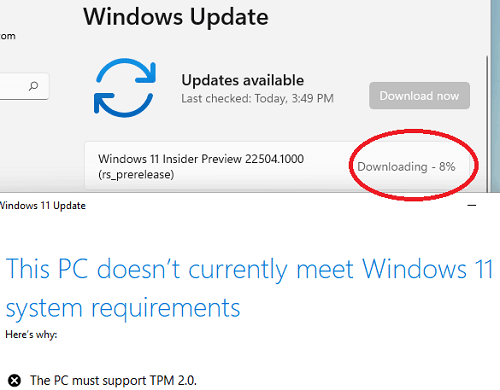The height and width of the screenshot is (390, 500).
Task: Click the This PC doesn't currently meet heading
Action: [x=249, y=269]
